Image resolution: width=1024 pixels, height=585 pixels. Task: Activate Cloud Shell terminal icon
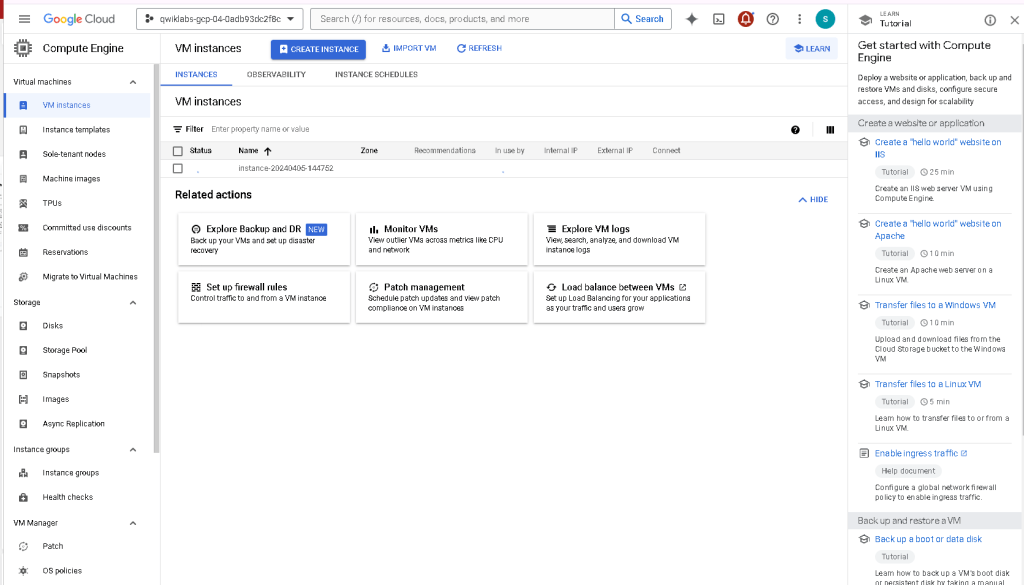(718, 19)
